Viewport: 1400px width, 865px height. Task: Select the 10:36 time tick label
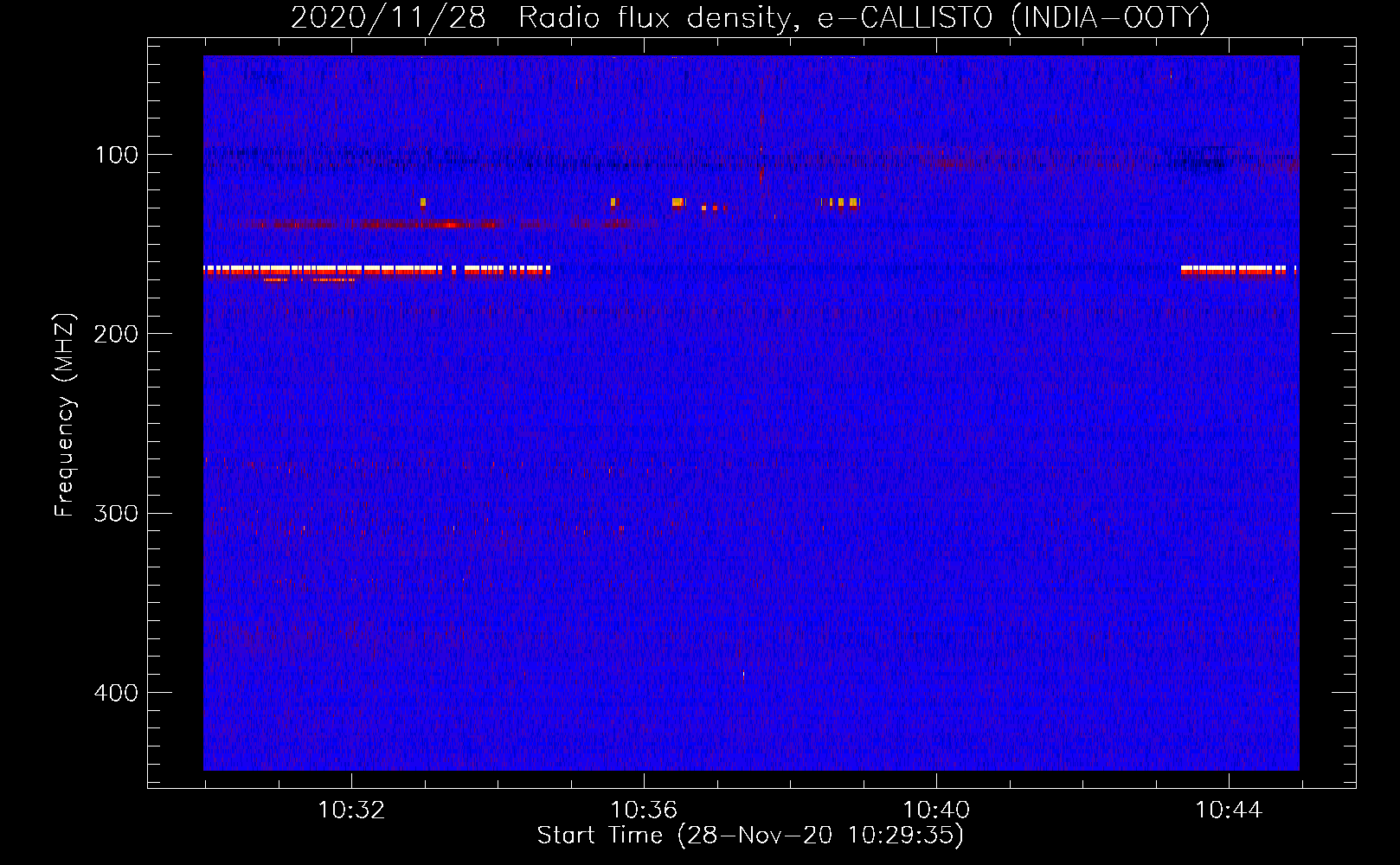(644, 811)
